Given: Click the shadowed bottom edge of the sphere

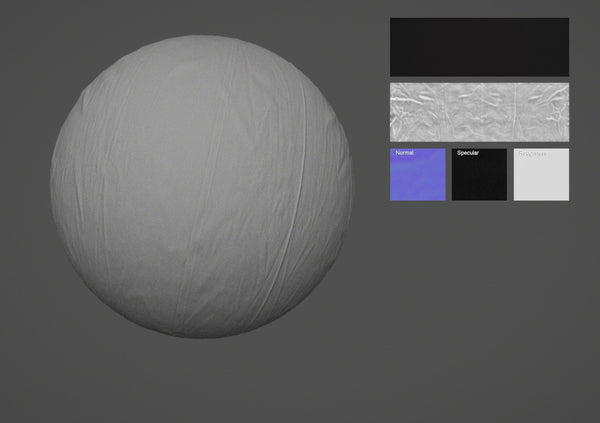Looking at the screenshot, I should click(x=201, y=333).
